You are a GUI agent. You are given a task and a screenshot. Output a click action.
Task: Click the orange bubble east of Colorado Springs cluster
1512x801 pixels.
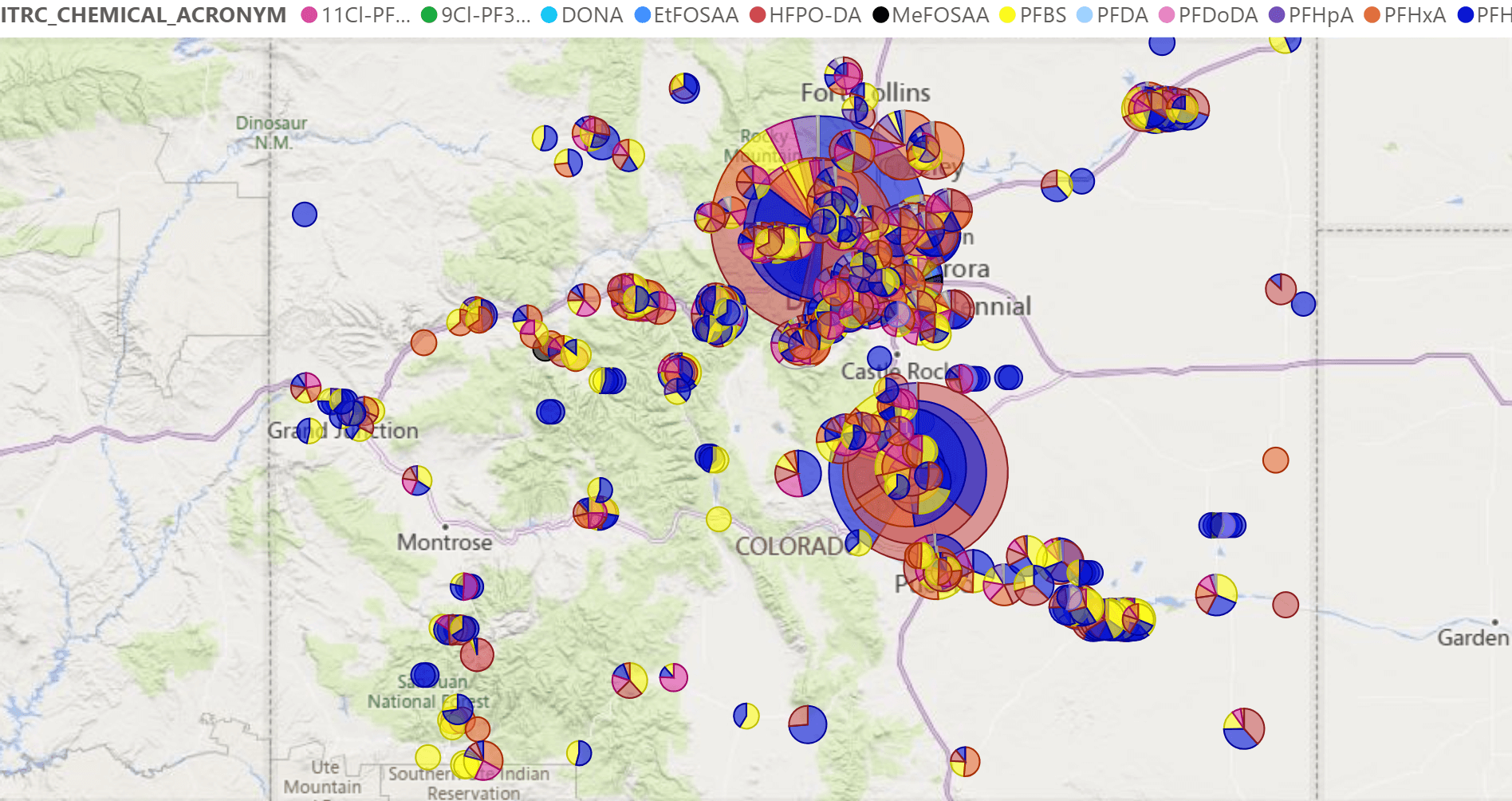click(x=1275, y=460)
